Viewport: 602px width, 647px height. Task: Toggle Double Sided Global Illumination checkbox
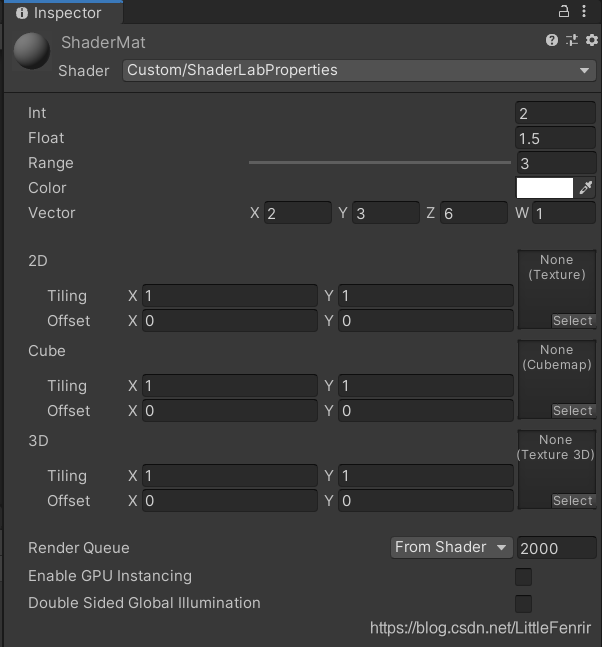523,604
